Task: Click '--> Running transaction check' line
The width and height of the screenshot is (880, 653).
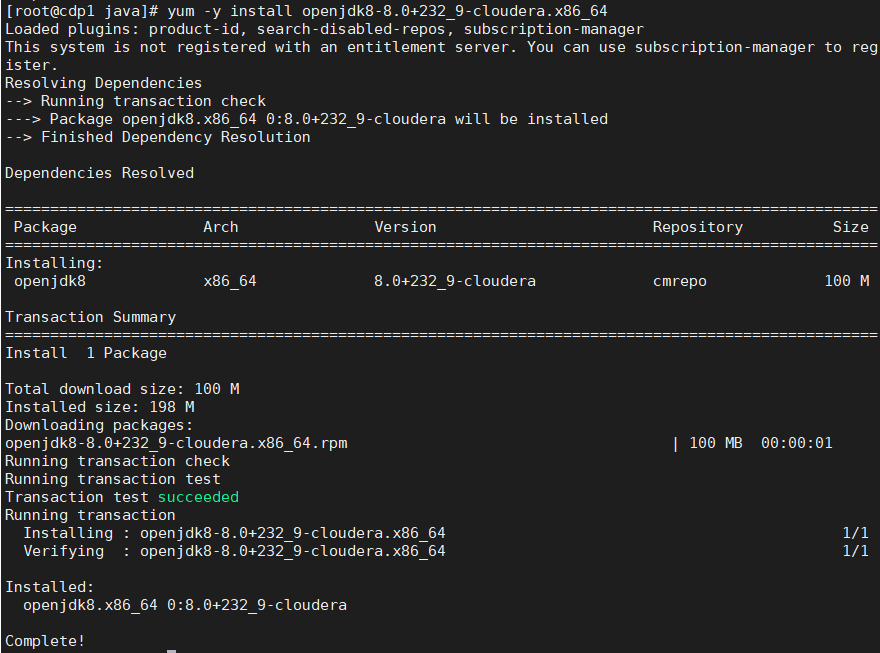Action: pyautogui.click(x=135, y=101)
